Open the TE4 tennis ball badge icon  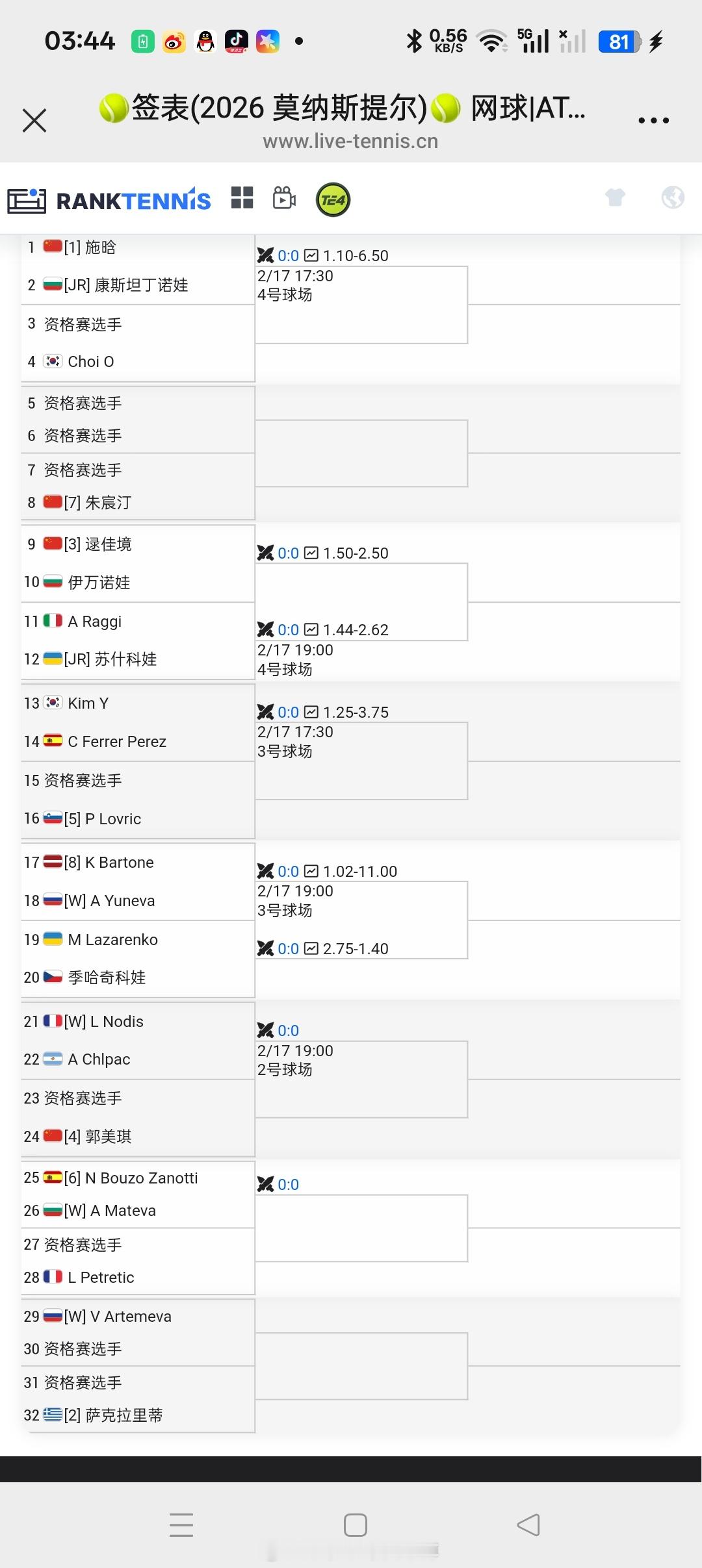(x=332, y=199)
